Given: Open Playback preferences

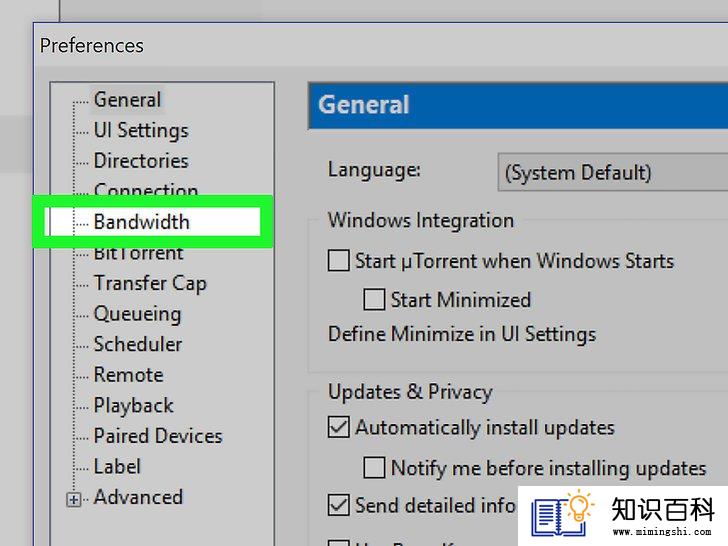Looking at the screenshot, I should pos(133,405).
